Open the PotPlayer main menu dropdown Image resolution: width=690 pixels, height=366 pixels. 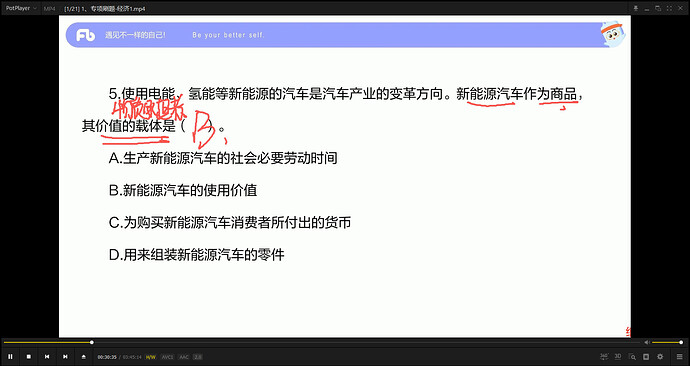[x=21, y=8]
